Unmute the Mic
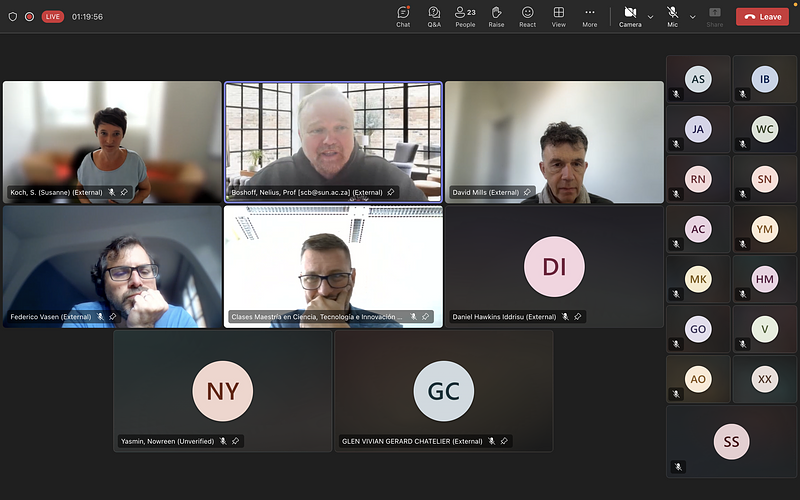The image size is (800, 500). (672, 16)
